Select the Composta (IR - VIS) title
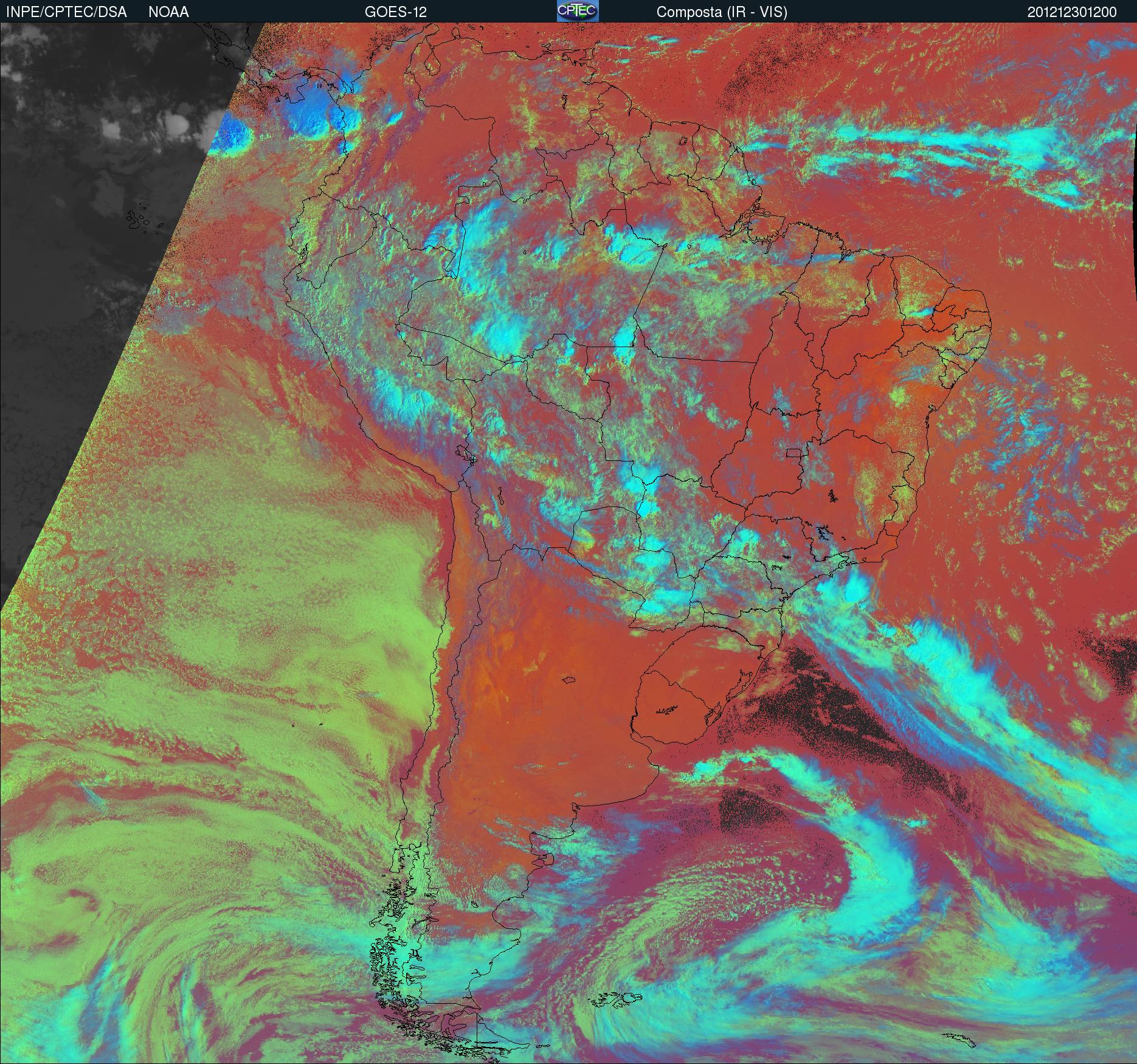The height and width of the screenshot is (1064, 1137). [x=722, y=12]
